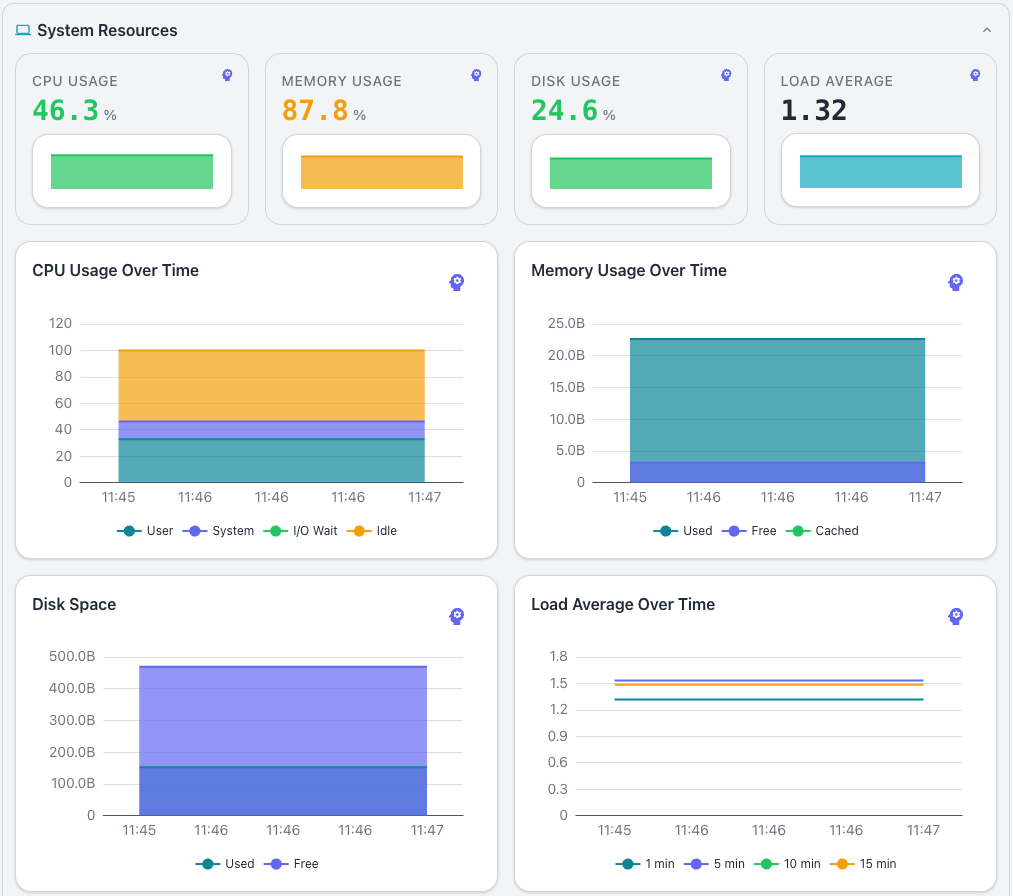Toggle 5 min series in Load Average legend
This screenshot has width=1013, height=896.
point(714,864)
